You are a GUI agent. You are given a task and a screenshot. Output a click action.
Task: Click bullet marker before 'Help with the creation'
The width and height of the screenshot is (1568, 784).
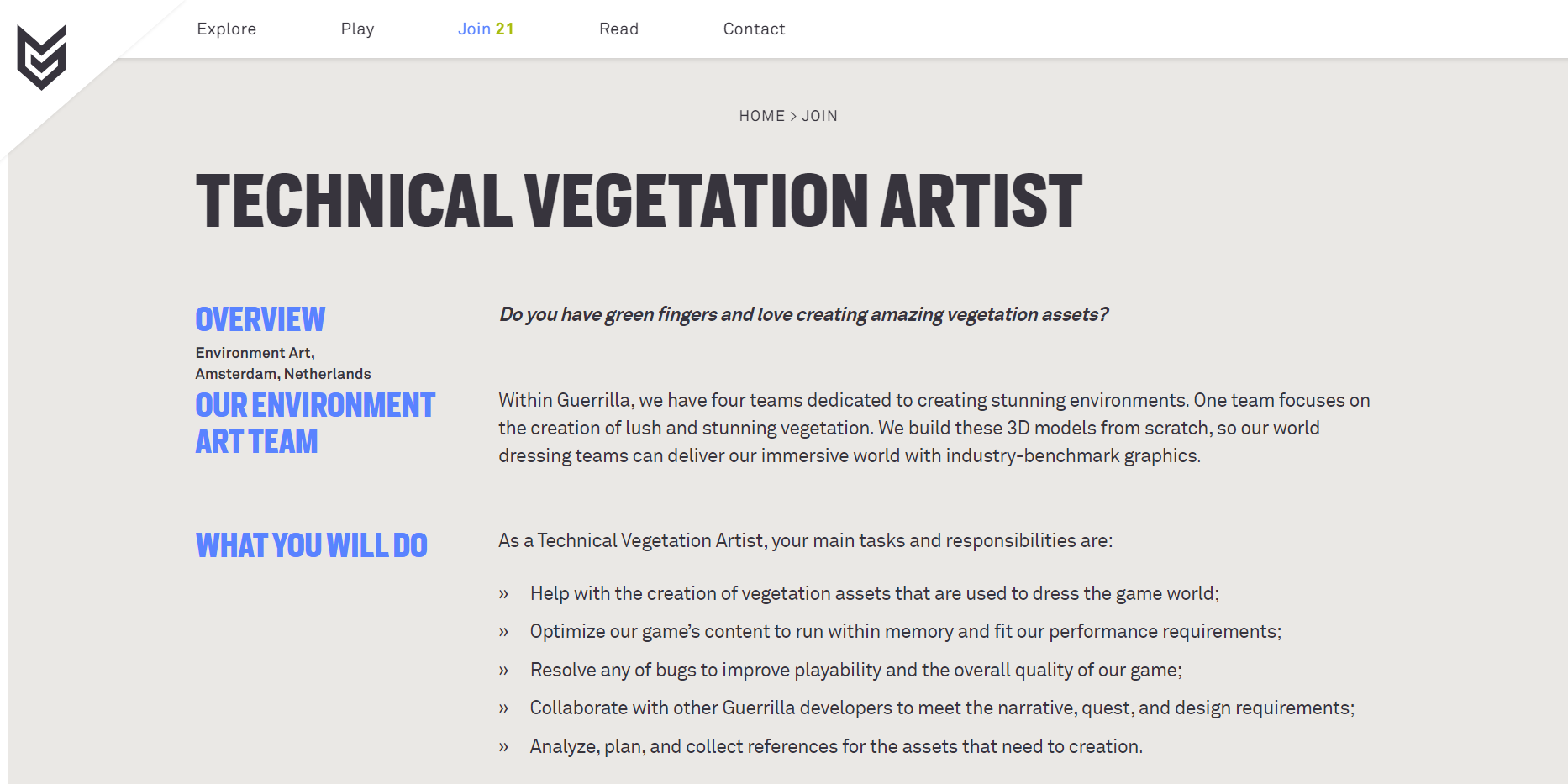503,594
